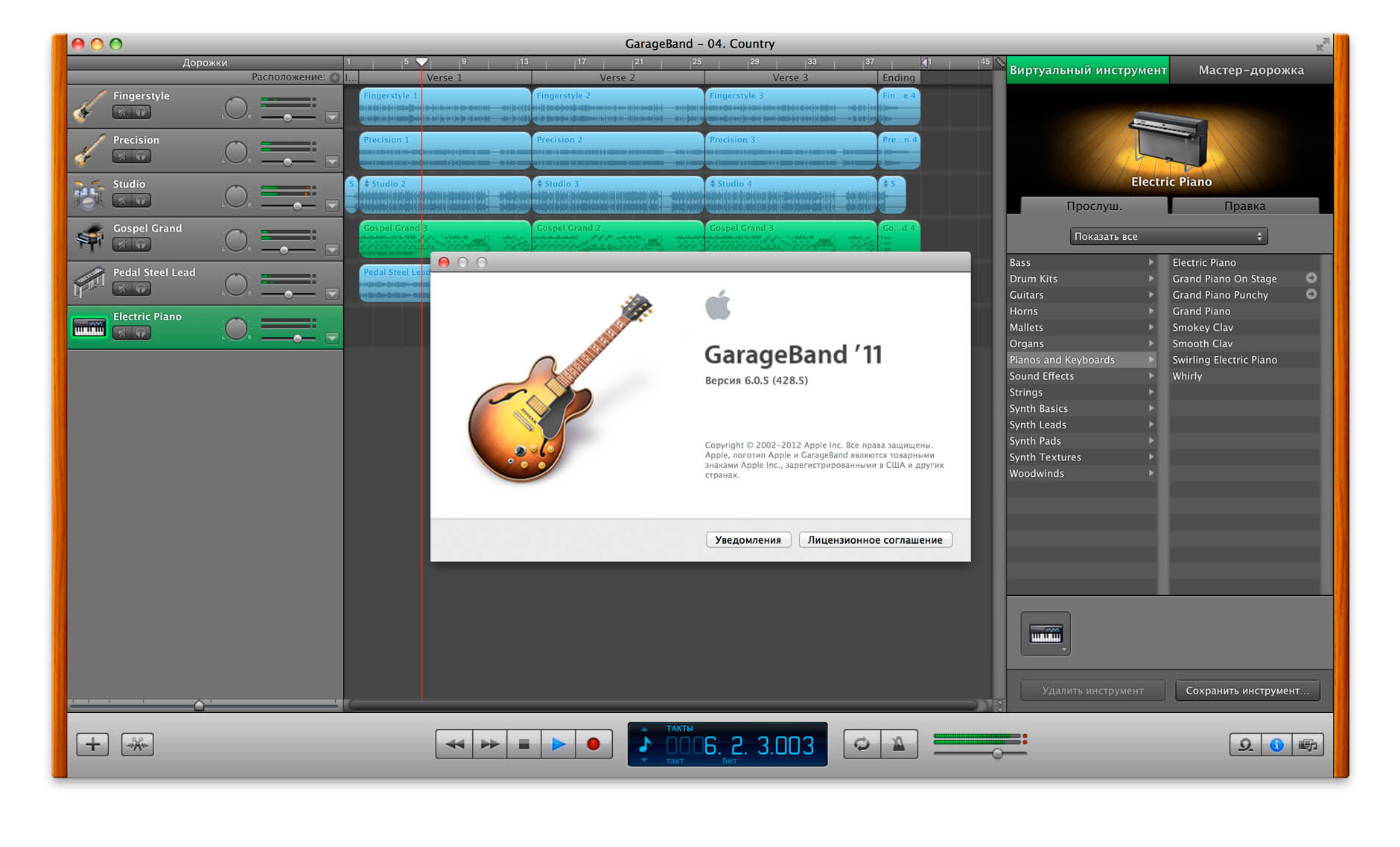Viewport: 1400px width, 847px height.
Task: Click the note icon in the LCD display
Action: coord(645,744)
